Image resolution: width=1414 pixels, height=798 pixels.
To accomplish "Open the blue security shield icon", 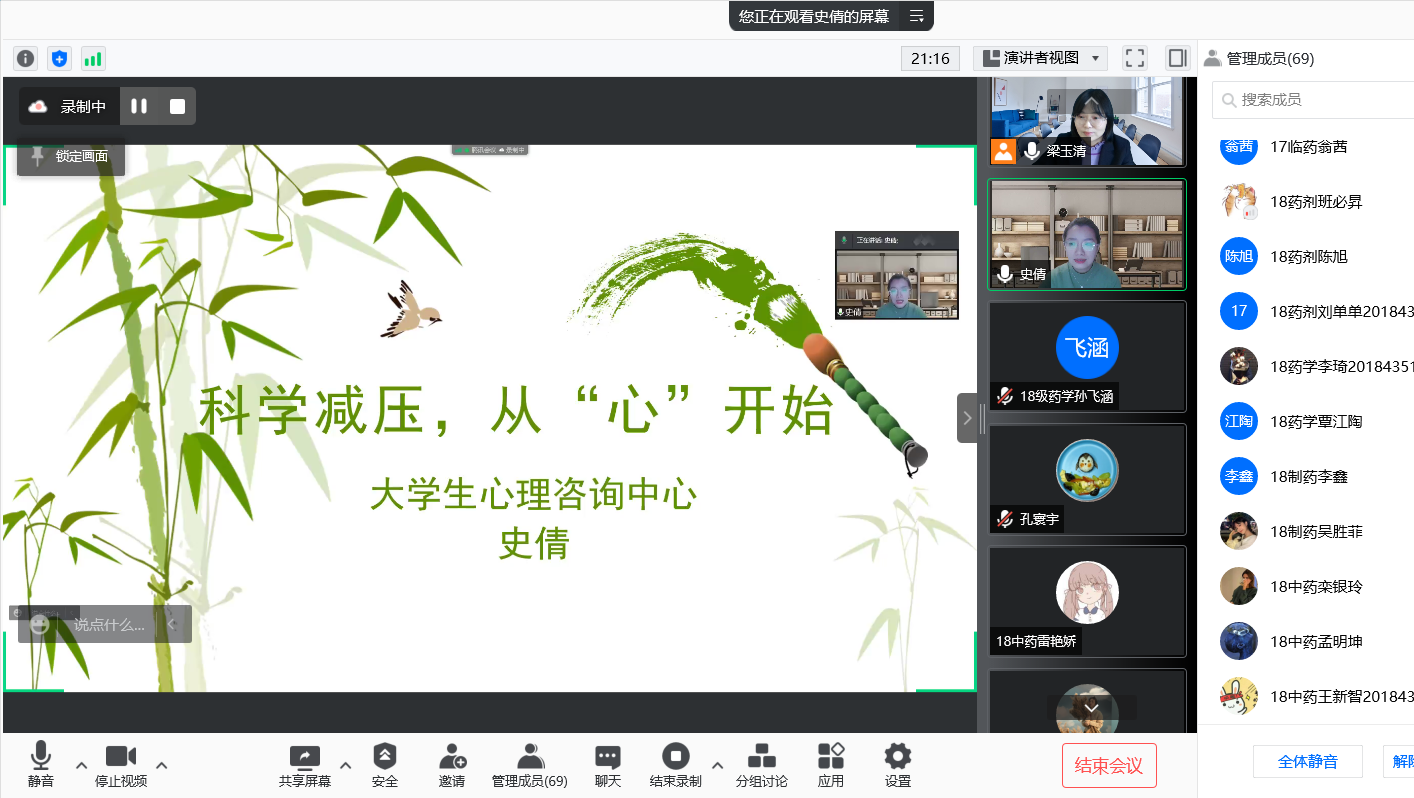I will click(59, 58).
